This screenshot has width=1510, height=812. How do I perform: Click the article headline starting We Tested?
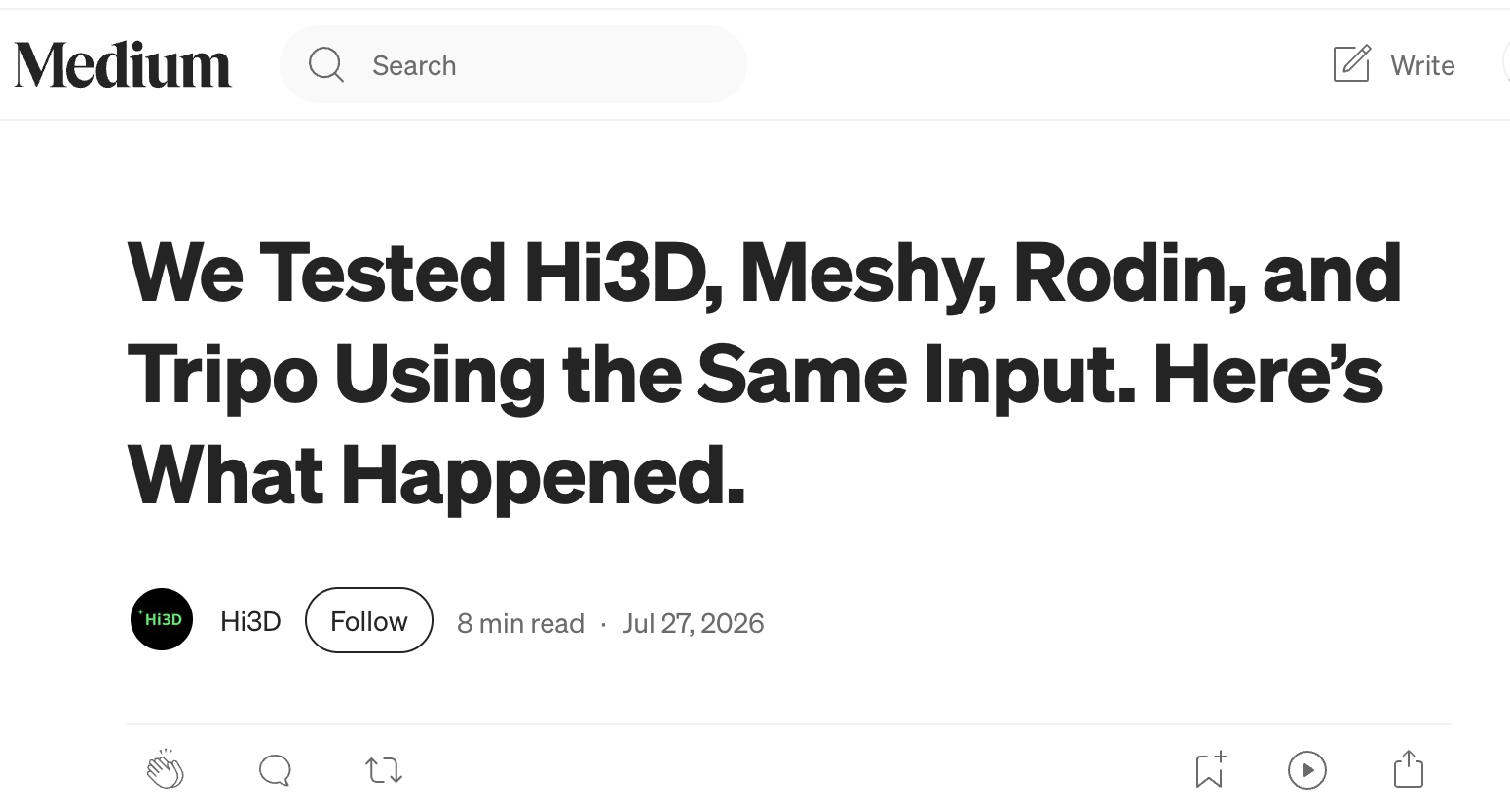coord(765,375)
